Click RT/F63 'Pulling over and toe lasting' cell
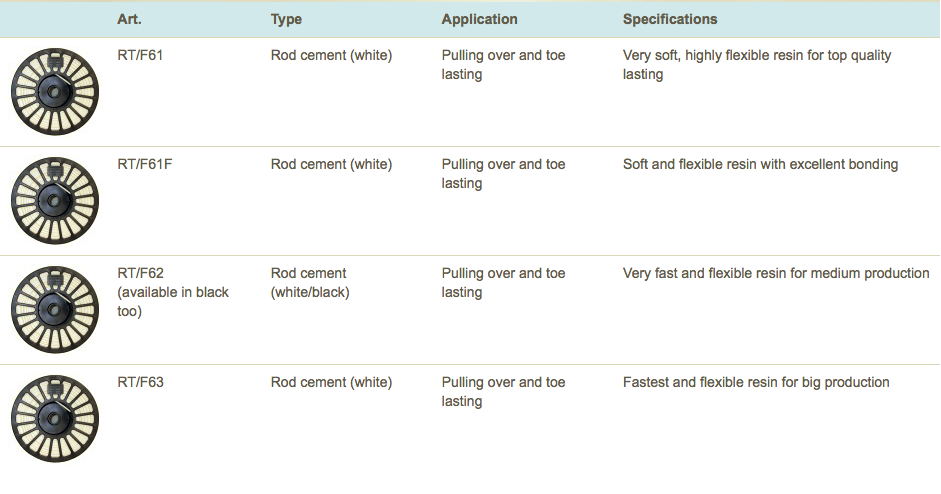The width and height of the screenshot is (941, 494). pyautogui.click(x=504, y=392)
